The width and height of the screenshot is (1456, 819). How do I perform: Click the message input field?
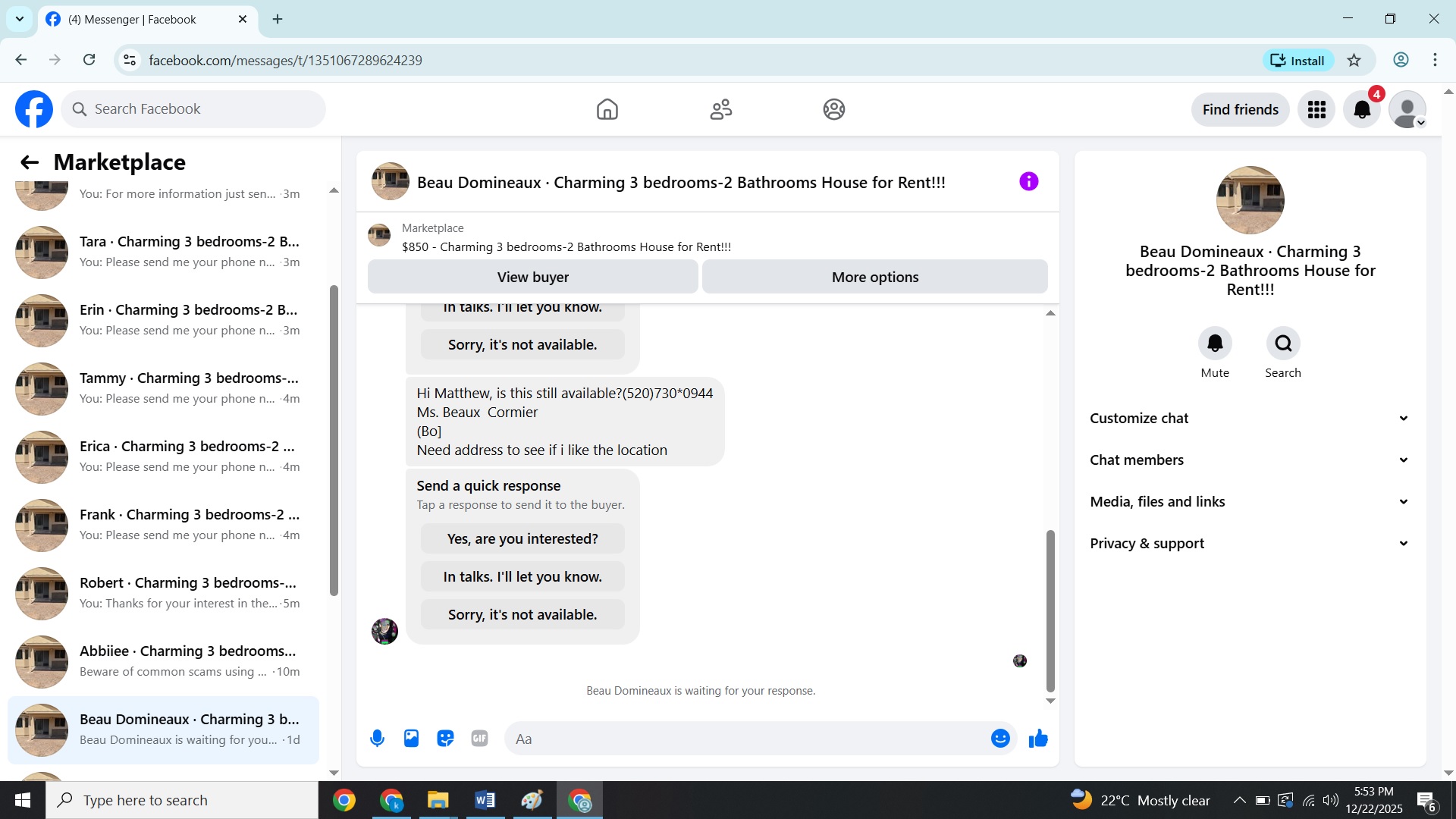click(x=747, y=739)
